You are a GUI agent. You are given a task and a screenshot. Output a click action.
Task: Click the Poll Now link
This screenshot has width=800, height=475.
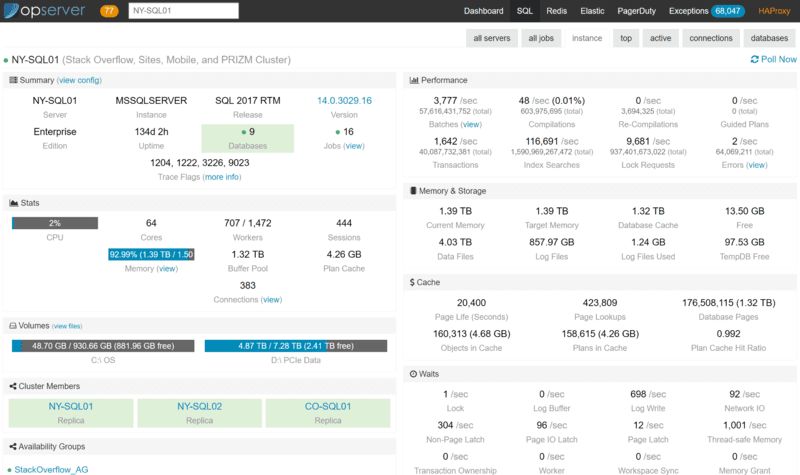tap(773, 60)
